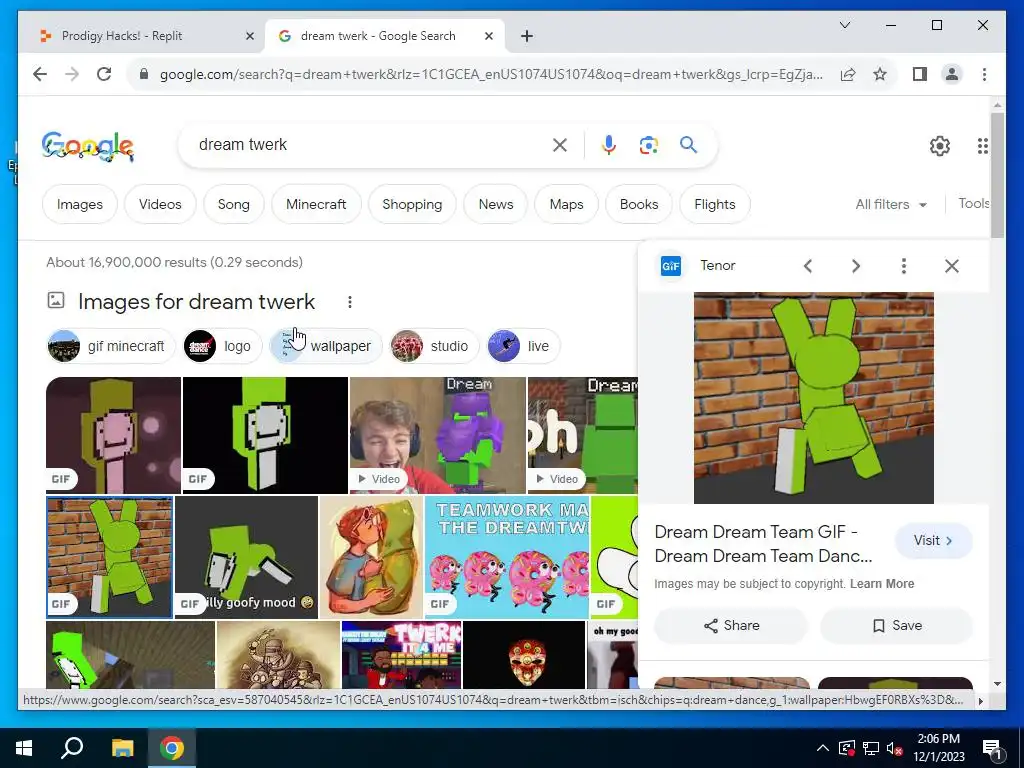The image size is (1024, 768).
Task: Select the Minecraft filter chip
Action: pyautogui.click(x=316, y=204)
